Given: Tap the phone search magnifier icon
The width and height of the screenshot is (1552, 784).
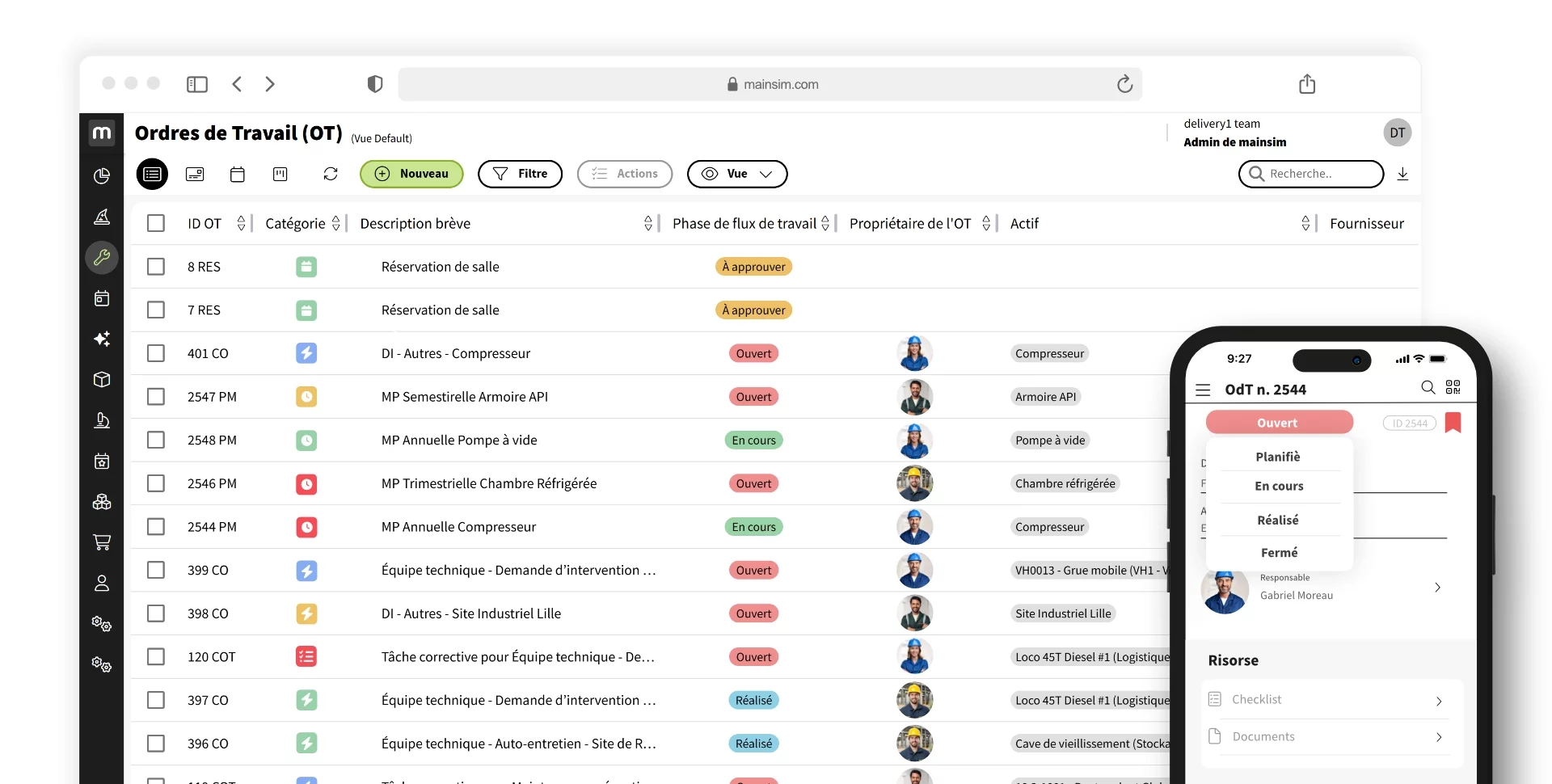Looking at the screenshot, I should 1428,388.
